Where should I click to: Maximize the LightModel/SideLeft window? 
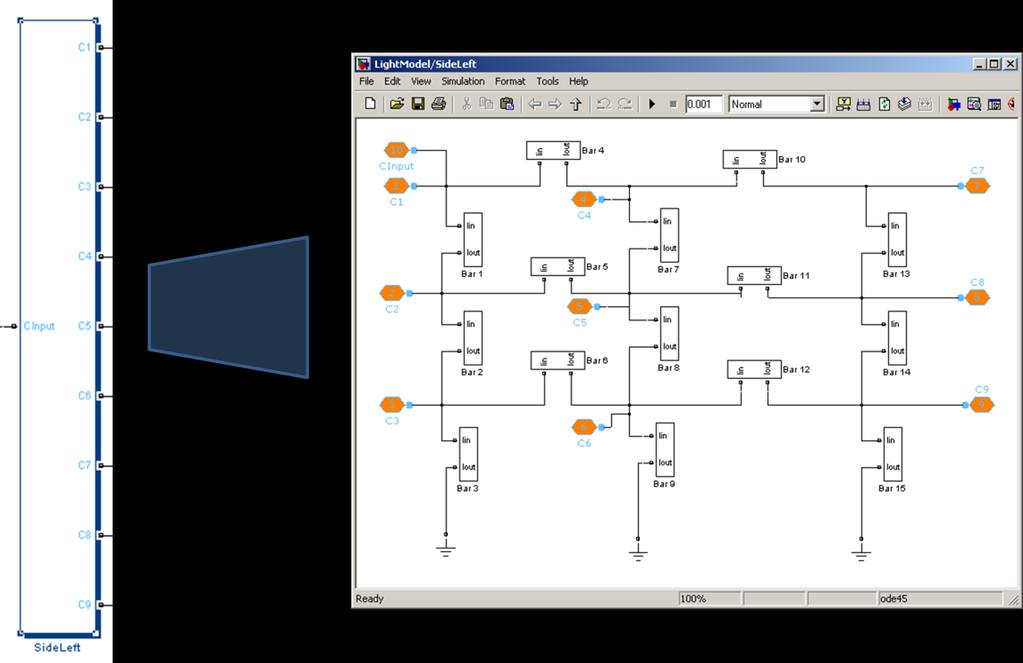[x=994, y=63]
